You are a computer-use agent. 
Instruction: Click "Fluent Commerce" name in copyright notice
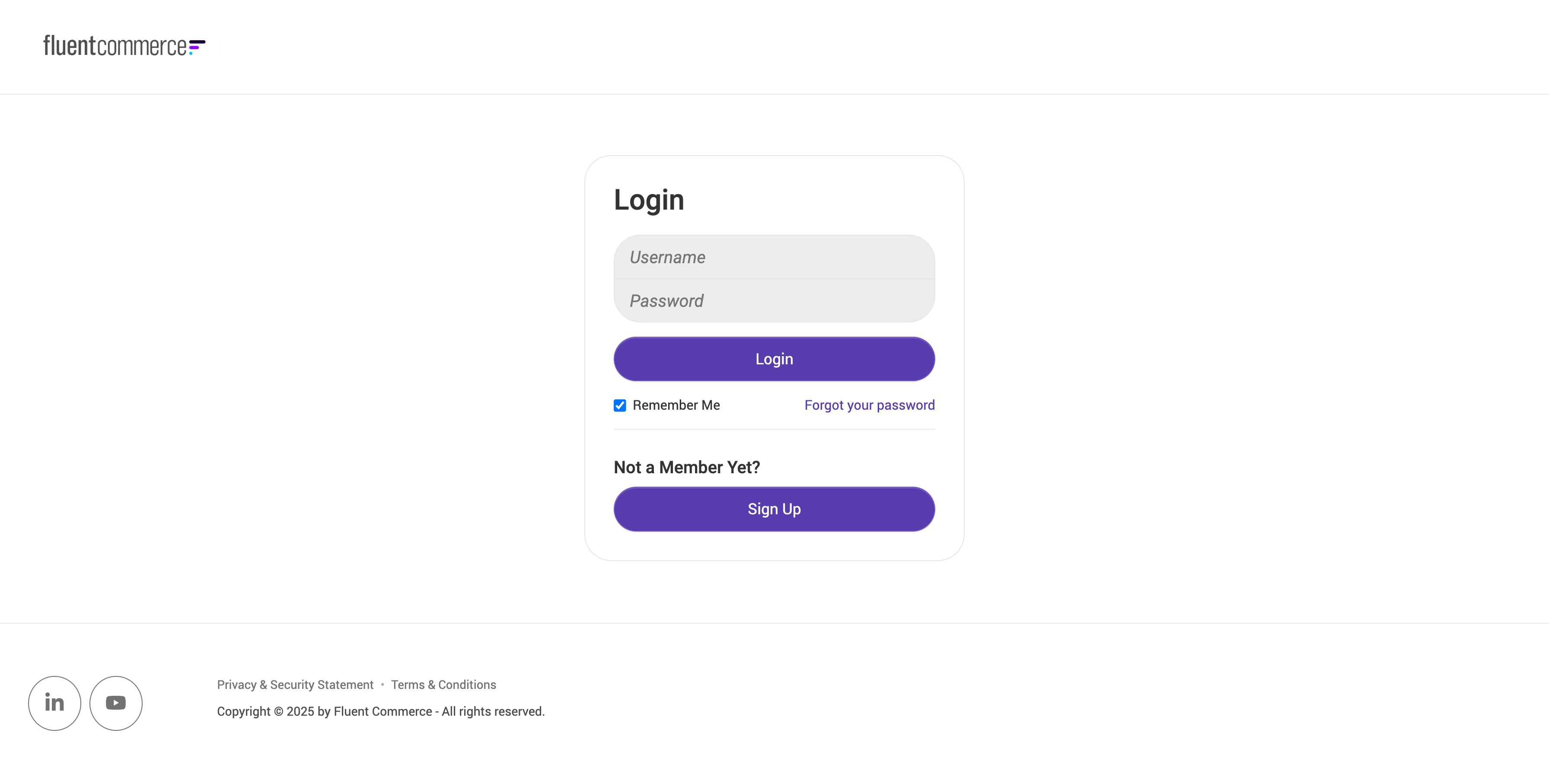pyautogui.click(x=382, y=712)
